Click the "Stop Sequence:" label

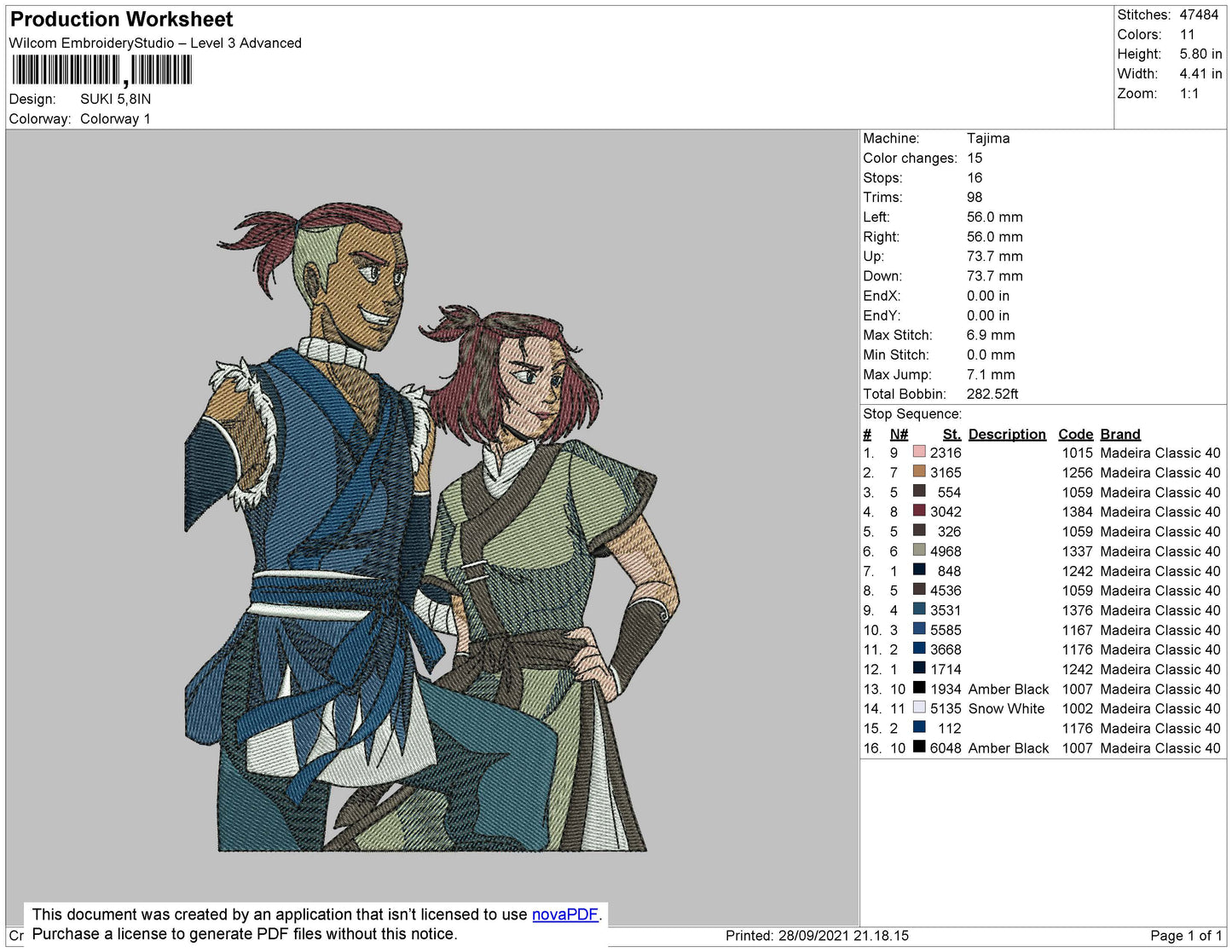(912, 414)
